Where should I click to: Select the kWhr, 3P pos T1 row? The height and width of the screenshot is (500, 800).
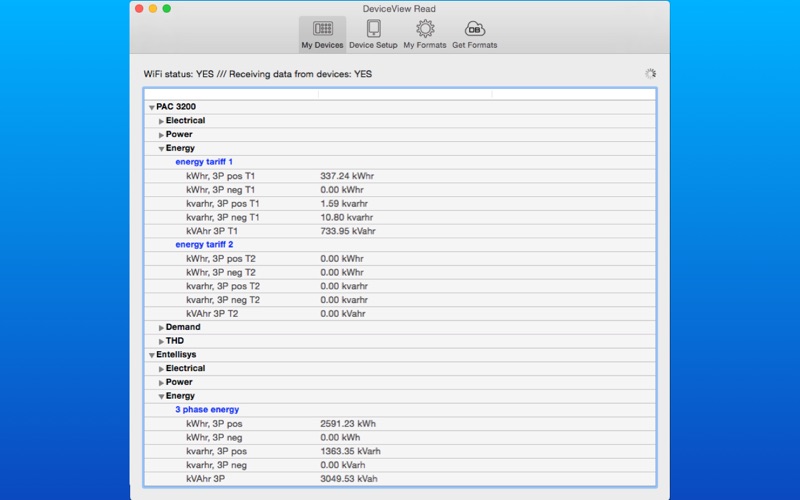(x=220, y=176)
